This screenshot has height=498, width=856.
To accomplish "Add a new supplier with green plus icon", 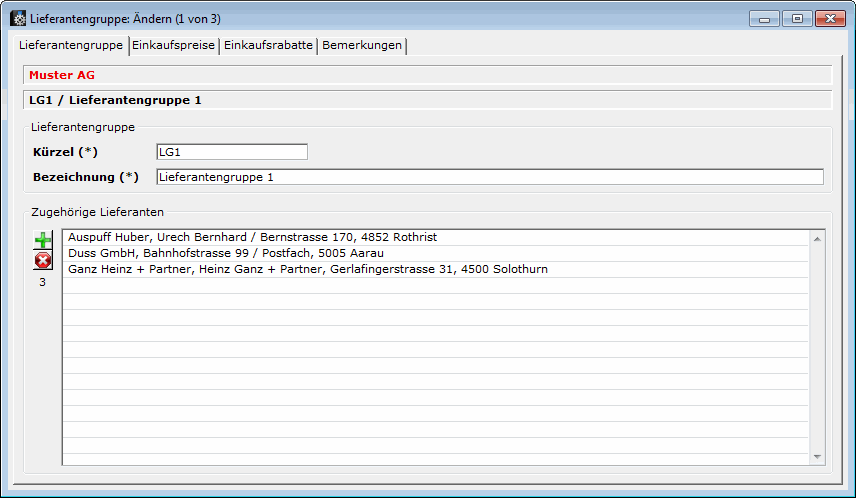I will click(43, 241).
